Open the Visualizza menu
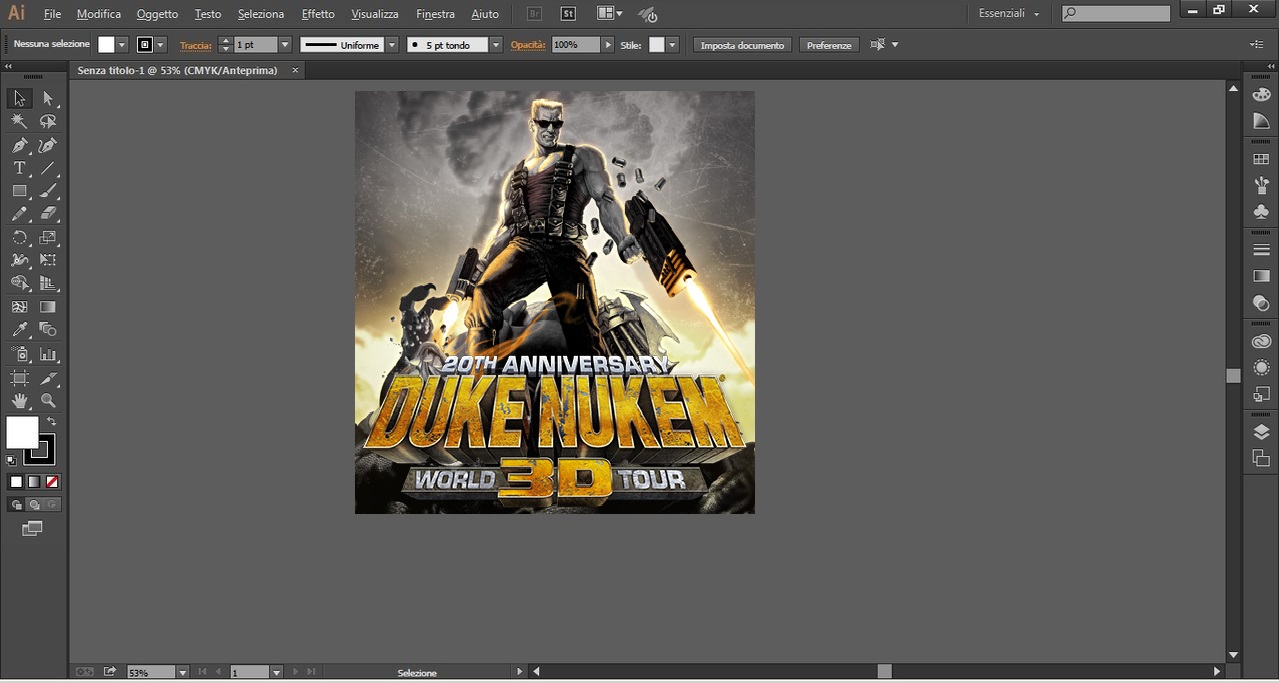Screen dimensions: 1279x683 pos(375,14)
